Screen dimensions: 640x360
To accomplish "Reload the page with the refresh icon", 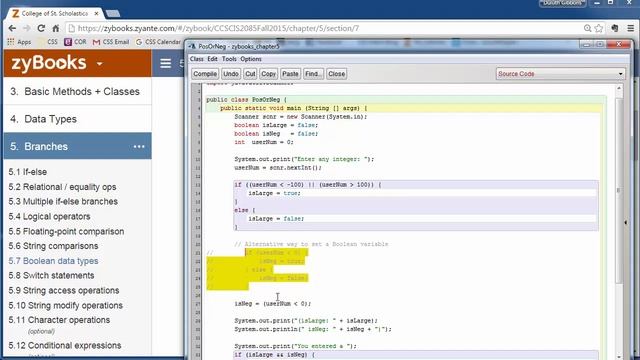I will [x=41, y=28].
